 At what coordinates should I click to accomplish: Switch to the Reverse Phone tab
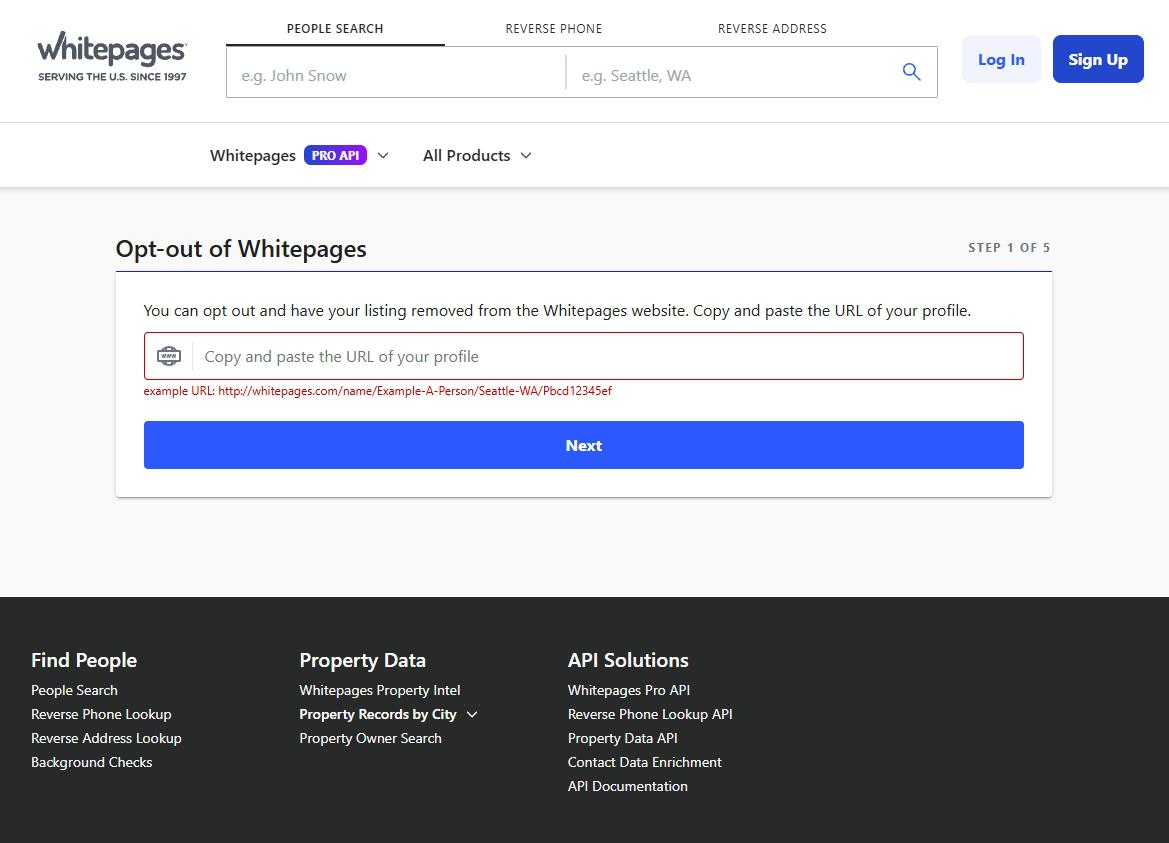[x=554, y=28]
